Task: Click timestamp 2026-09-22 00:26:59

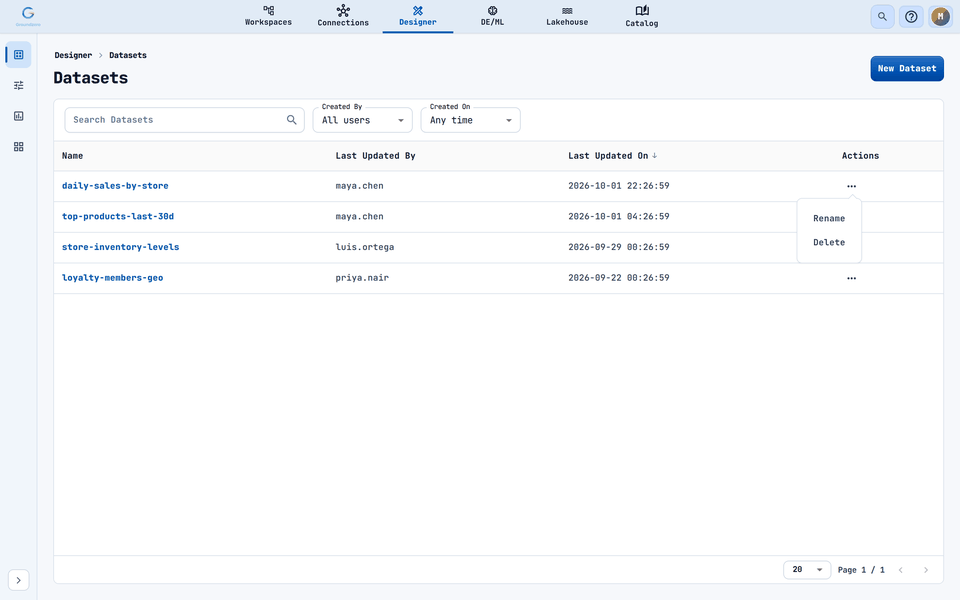Action: 618,278
